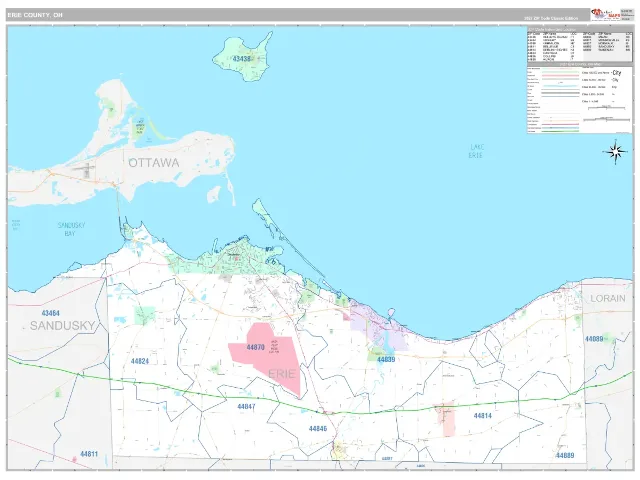640x480 pixels.
Task: Click the compass rose icon
Action: 616,152
